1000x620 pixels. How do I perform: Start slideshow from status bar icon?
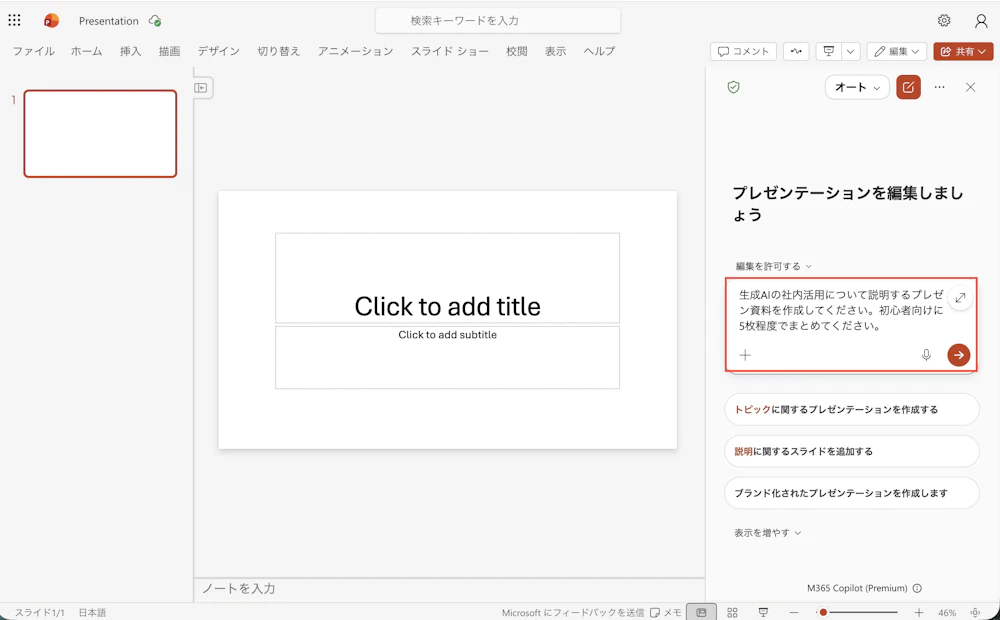coord(763,612)
